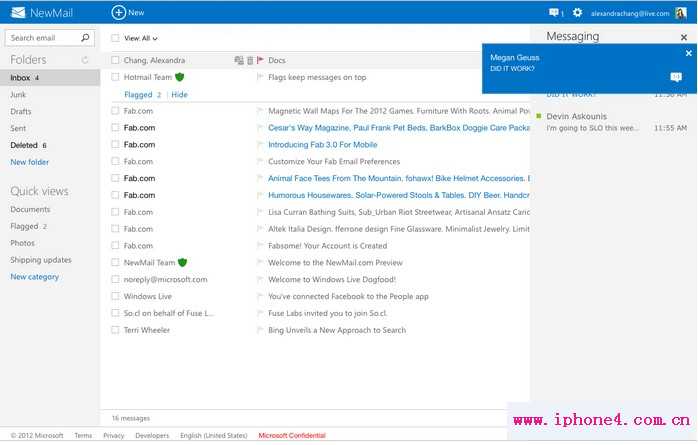Open the Shipping updates quick view
The image size is (698, 445).
(41, 260)
